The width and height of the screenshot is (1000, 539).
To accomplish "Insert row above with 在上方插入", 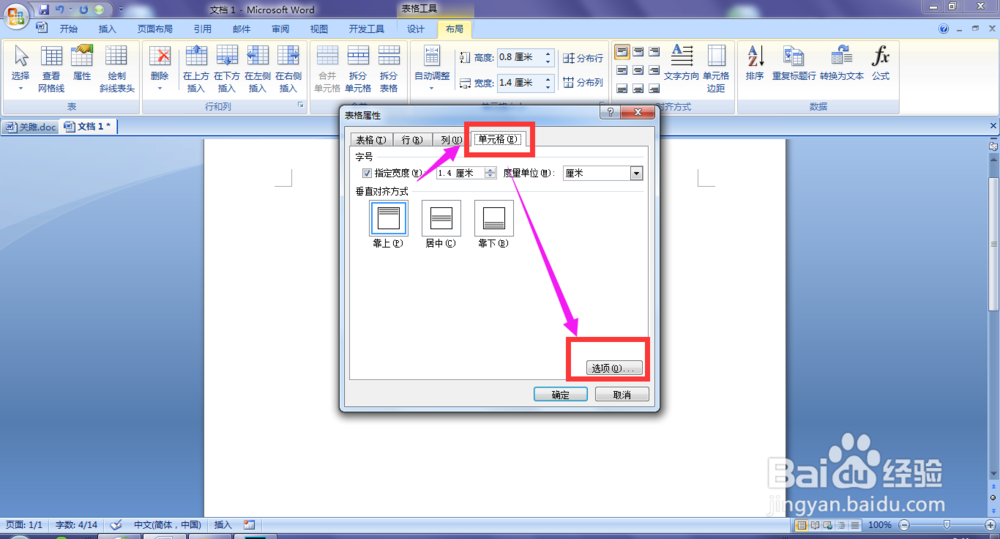I will (x=196, y=69).
